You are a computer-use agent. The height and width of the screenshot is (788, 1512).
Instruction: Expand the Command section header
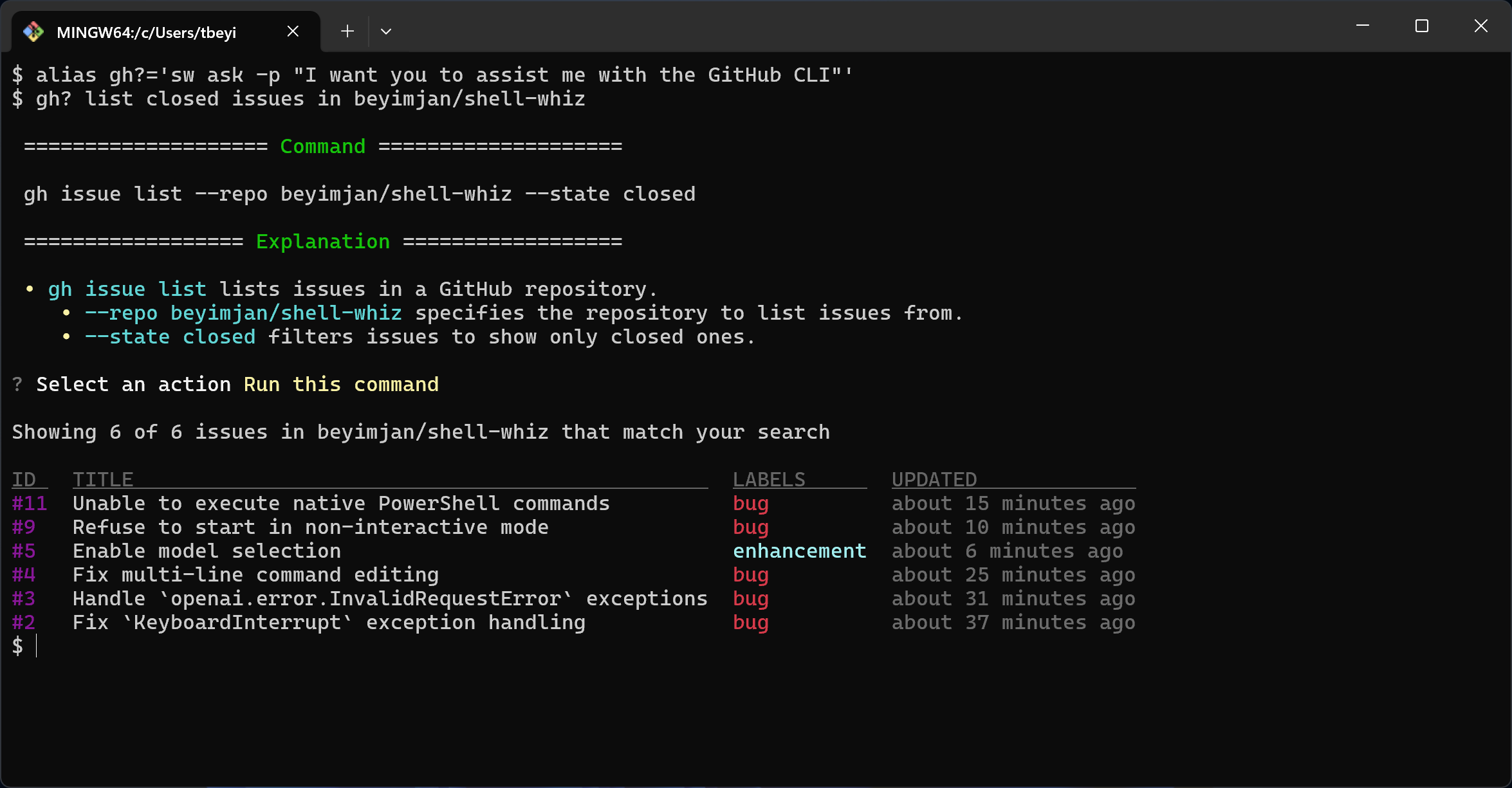pos(322,146)
